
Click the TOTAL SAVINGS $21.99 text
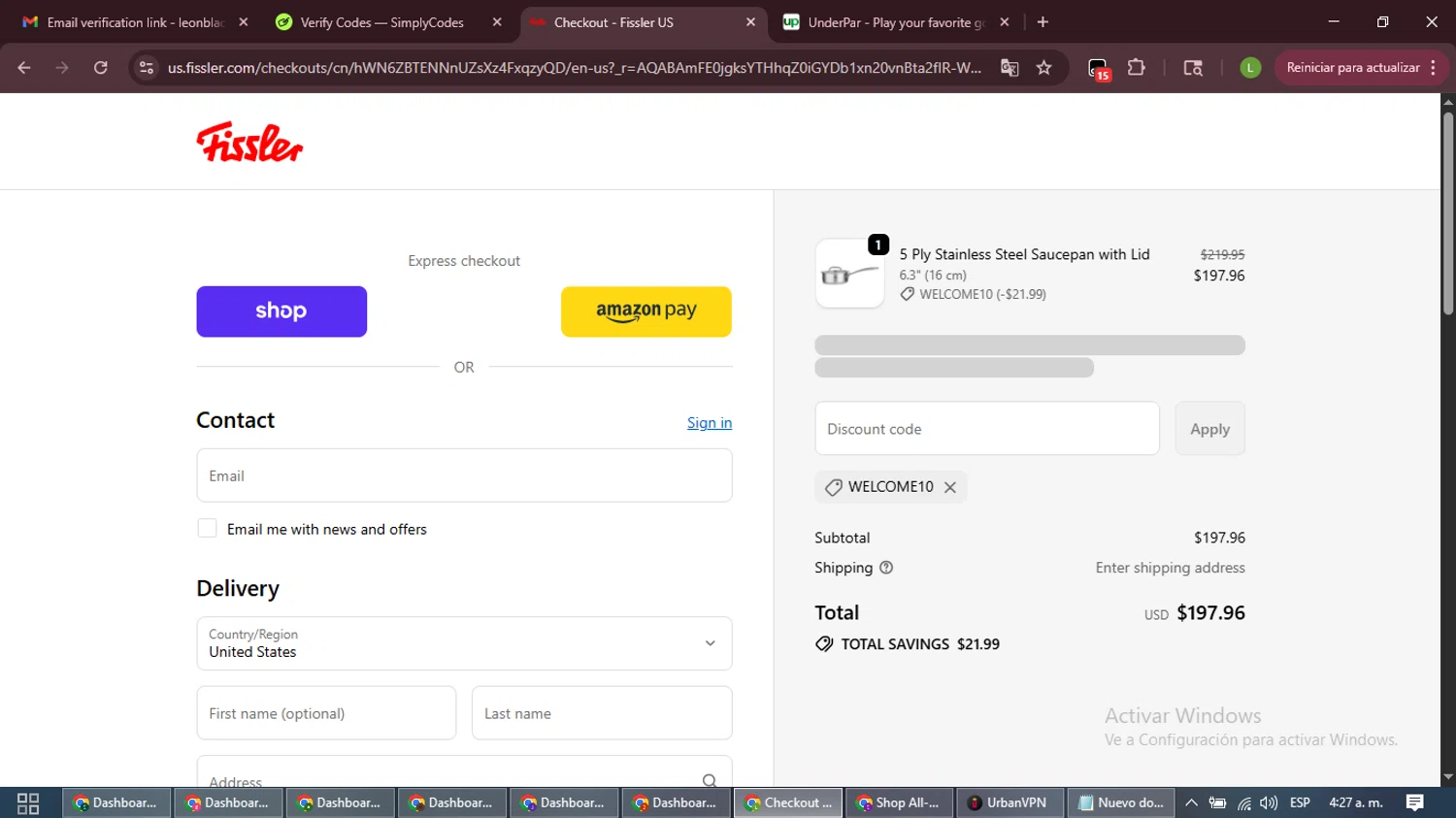coord(920,644)
